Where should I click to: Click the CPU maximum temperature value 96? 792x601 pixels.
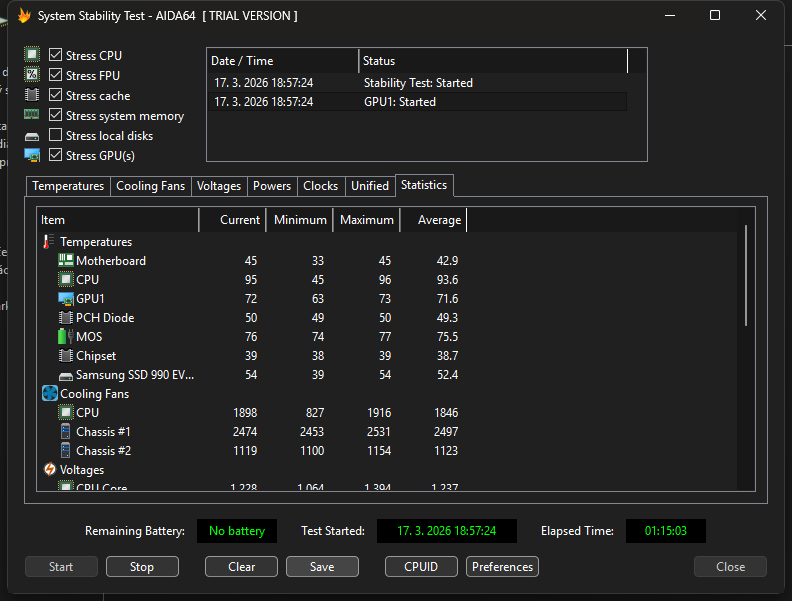385,280
